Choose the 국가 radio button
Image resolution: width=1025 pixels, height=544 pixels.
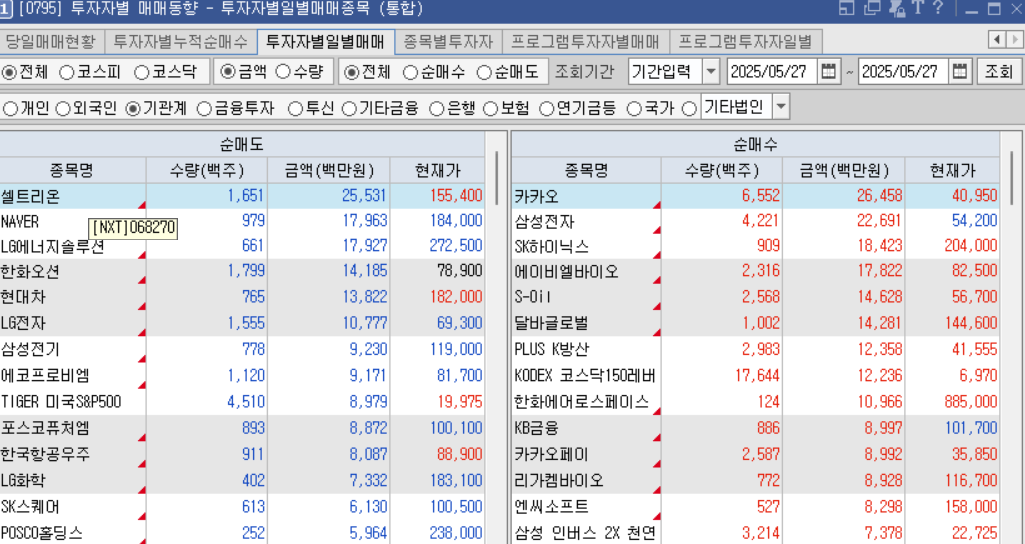tap(634, 109)
